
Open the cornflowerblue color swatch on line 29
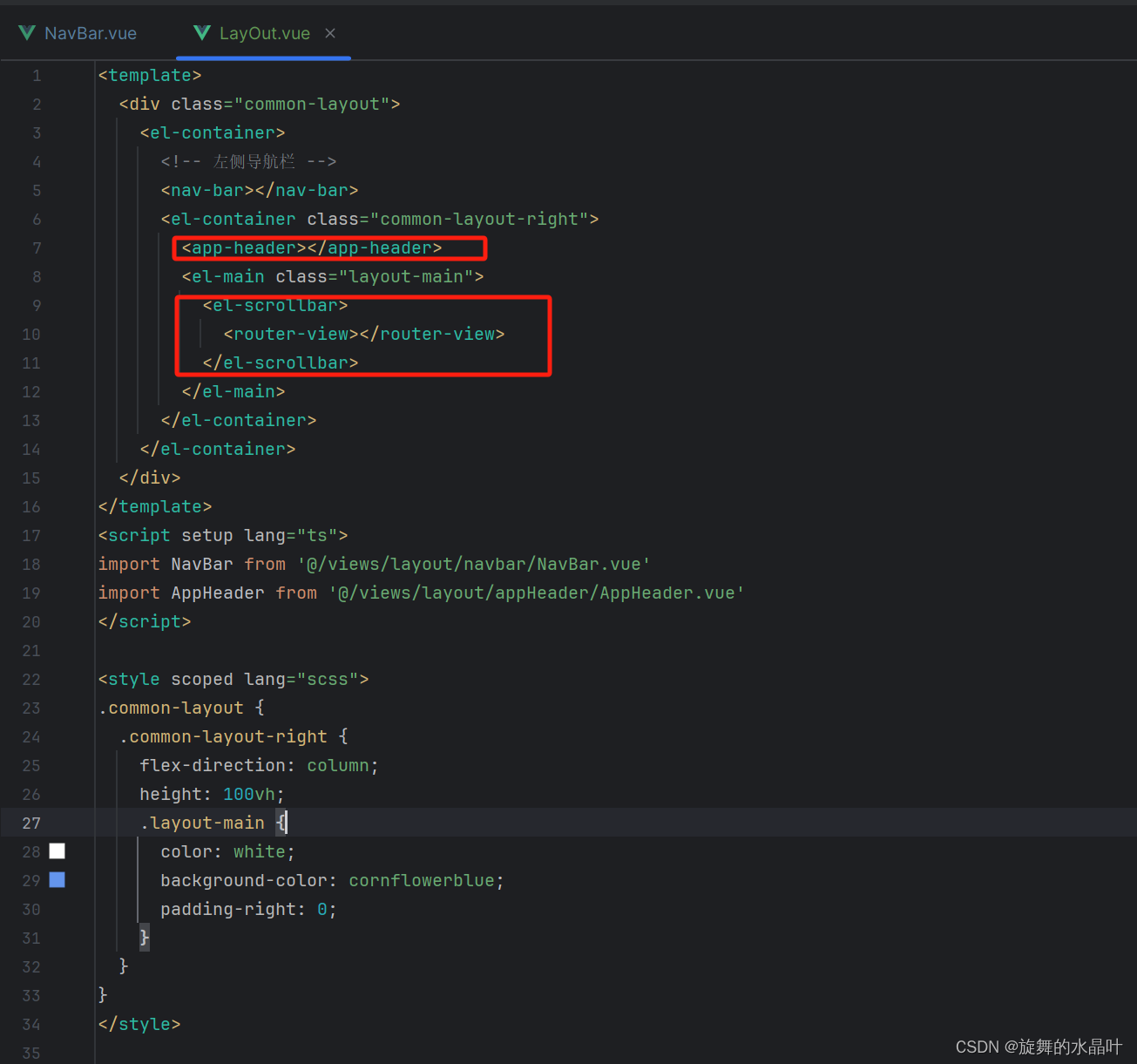point(58,880)
